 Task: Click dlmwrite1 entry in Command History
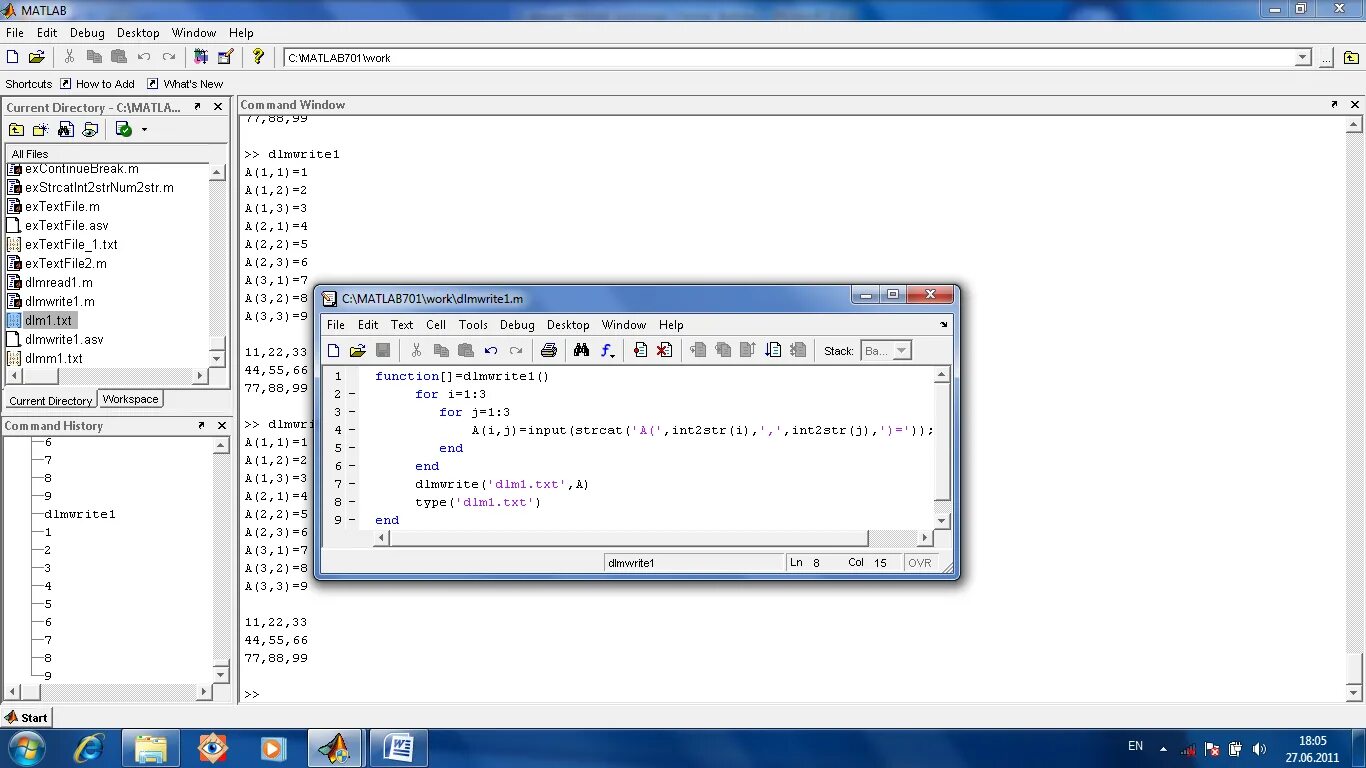coord(80,514)
